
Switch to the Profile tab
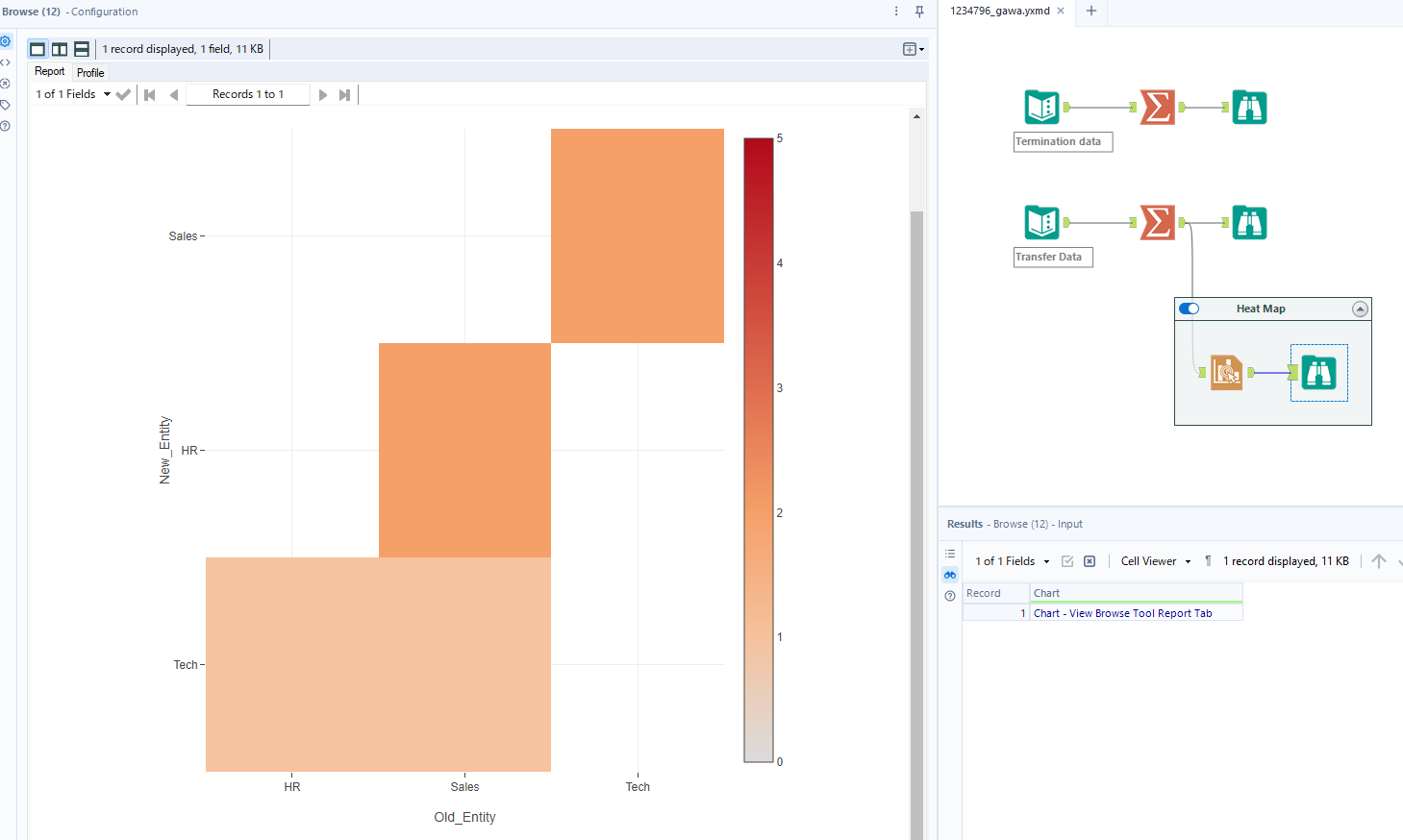coord(89,72)
